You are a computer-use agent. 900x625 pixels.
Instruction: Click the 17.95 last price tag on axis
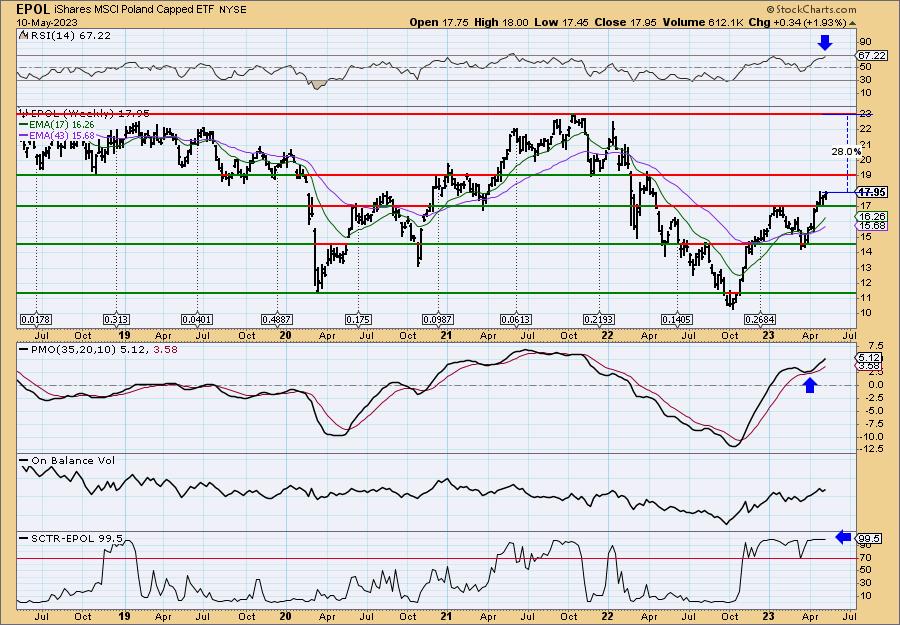(872, 192)
